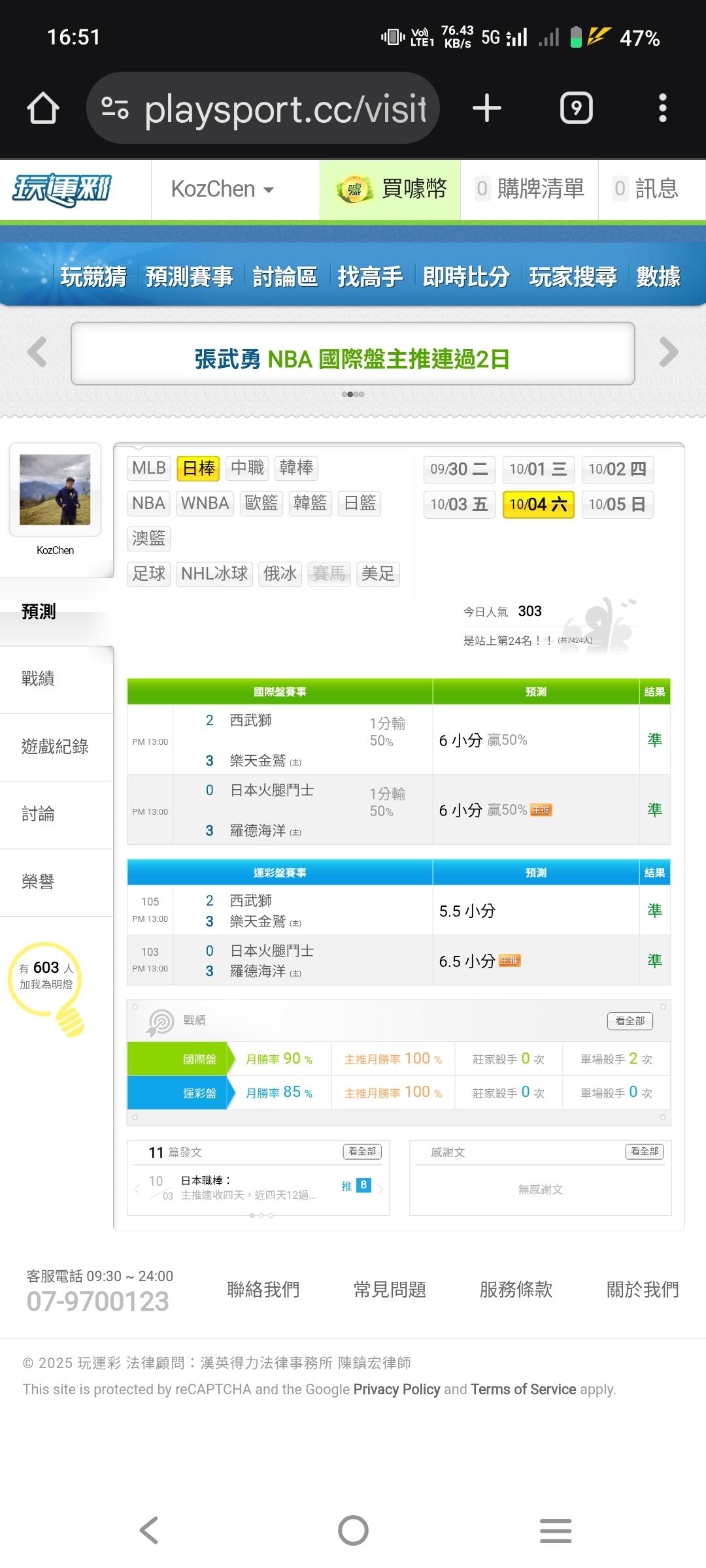706x1568 pixels.
Task: Select the 10/05 日 date filter
Action: click(616, 504)
